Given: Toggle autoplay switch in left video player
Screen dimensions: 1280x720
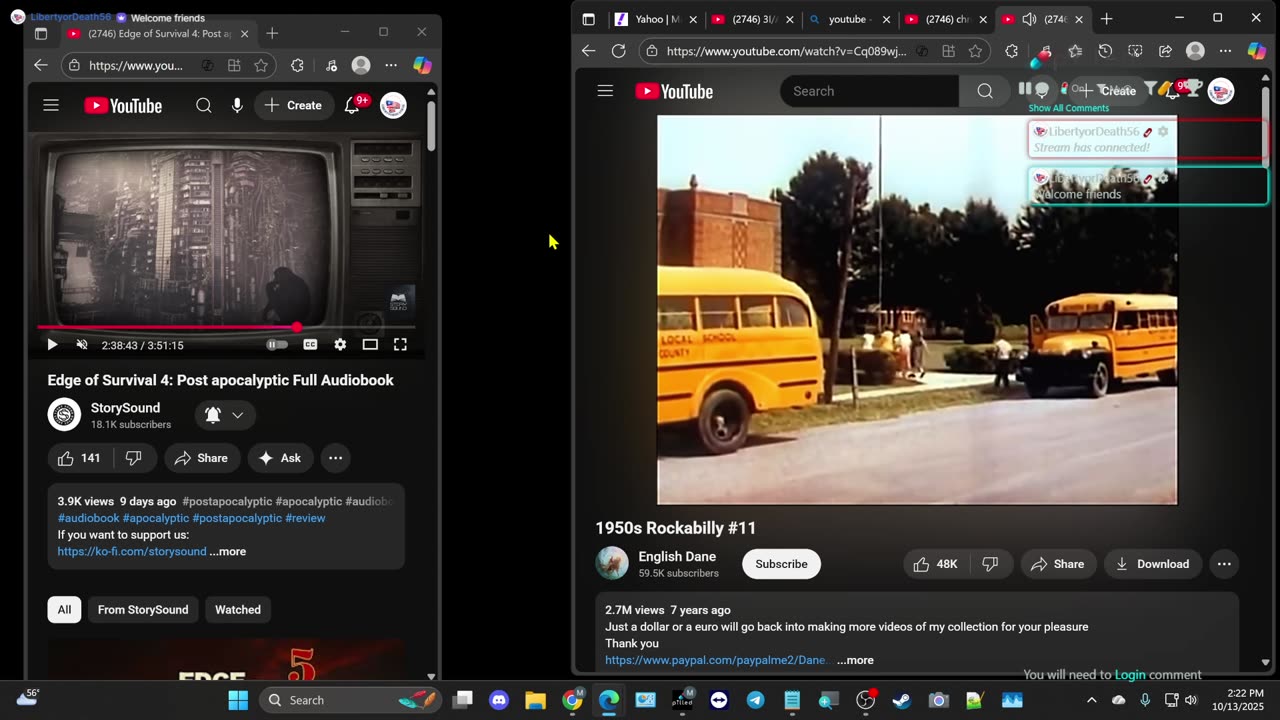Looking at the screenshot, I should pos(277,345).
